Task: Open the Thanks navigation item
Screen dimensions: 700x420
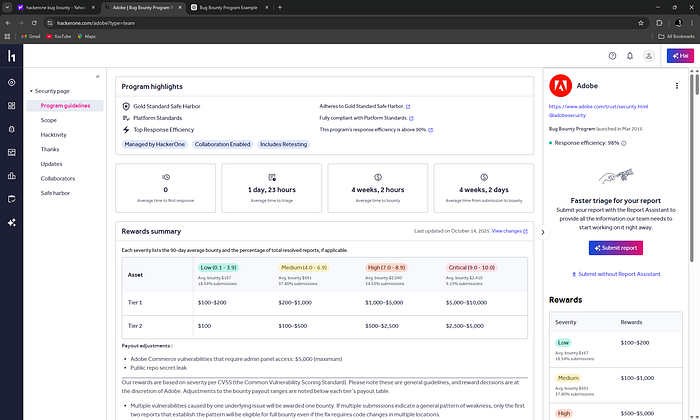Action: 50,150
